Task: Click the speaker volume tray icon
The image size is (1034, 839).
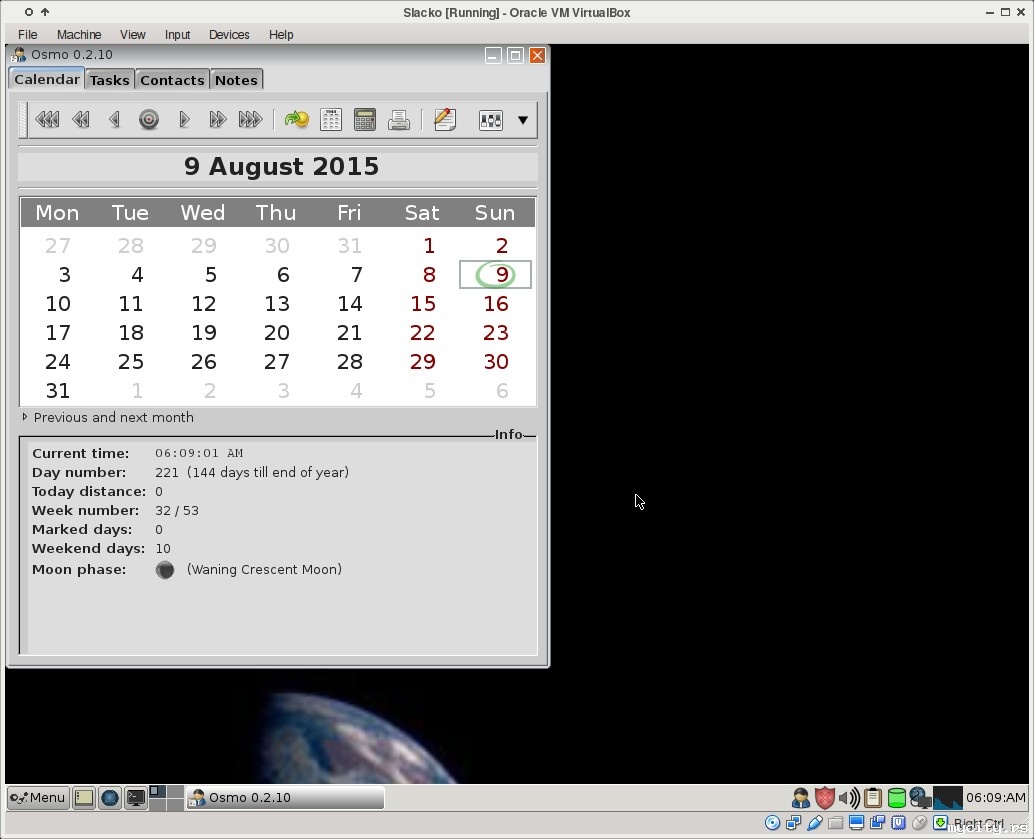Action: (x=849, y=798)
